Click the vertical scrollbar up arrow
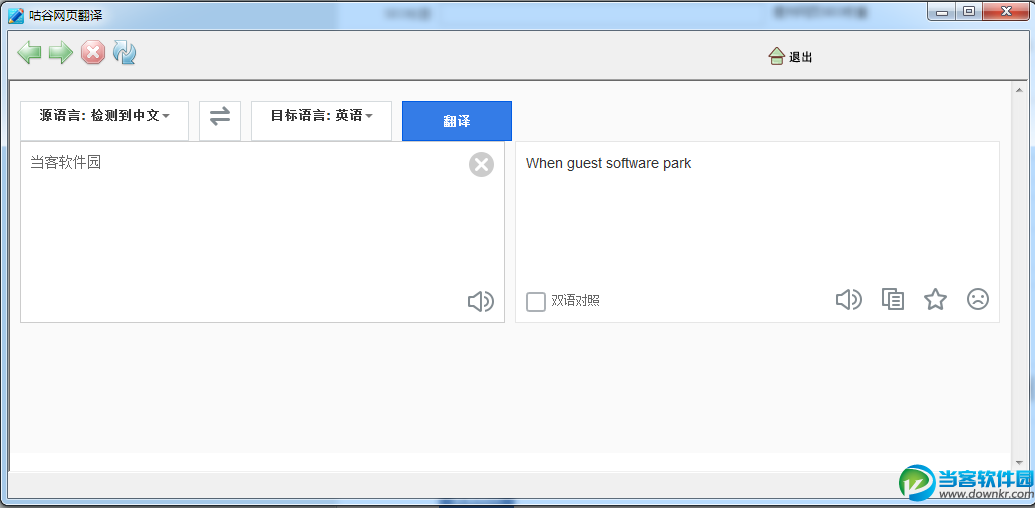 (1017, 88)
